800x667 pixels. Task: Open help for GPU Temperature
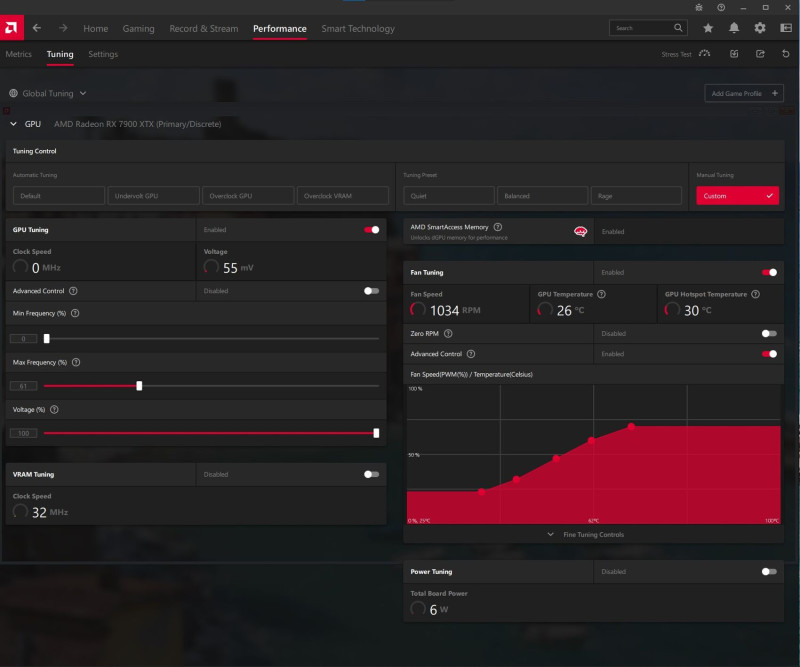pyautogui.click(x=602, y=294)
